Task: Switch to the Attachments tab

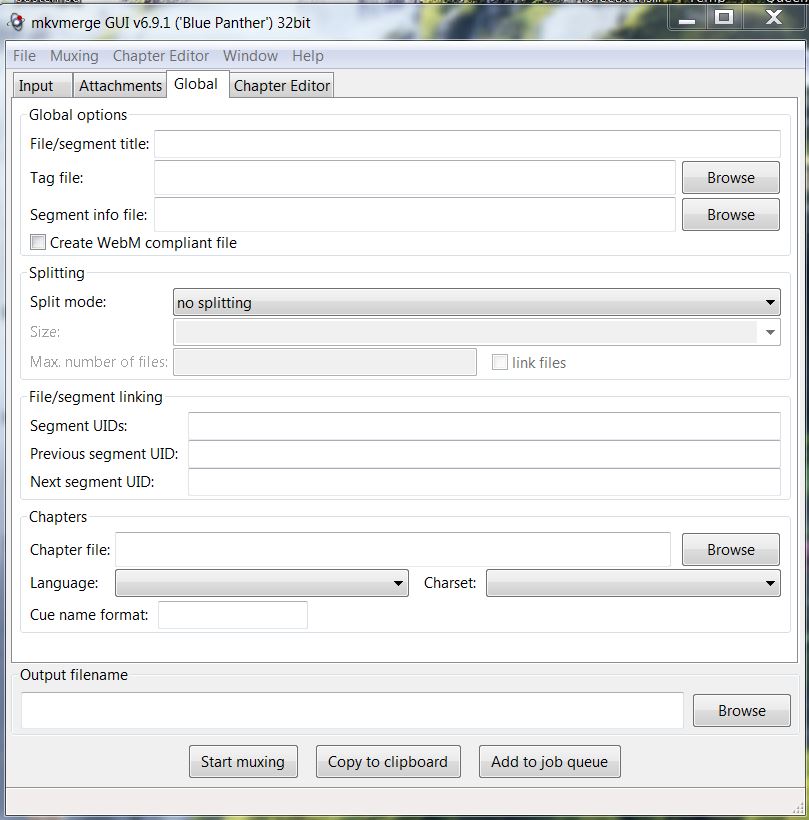Action: (x=120, y=85)
